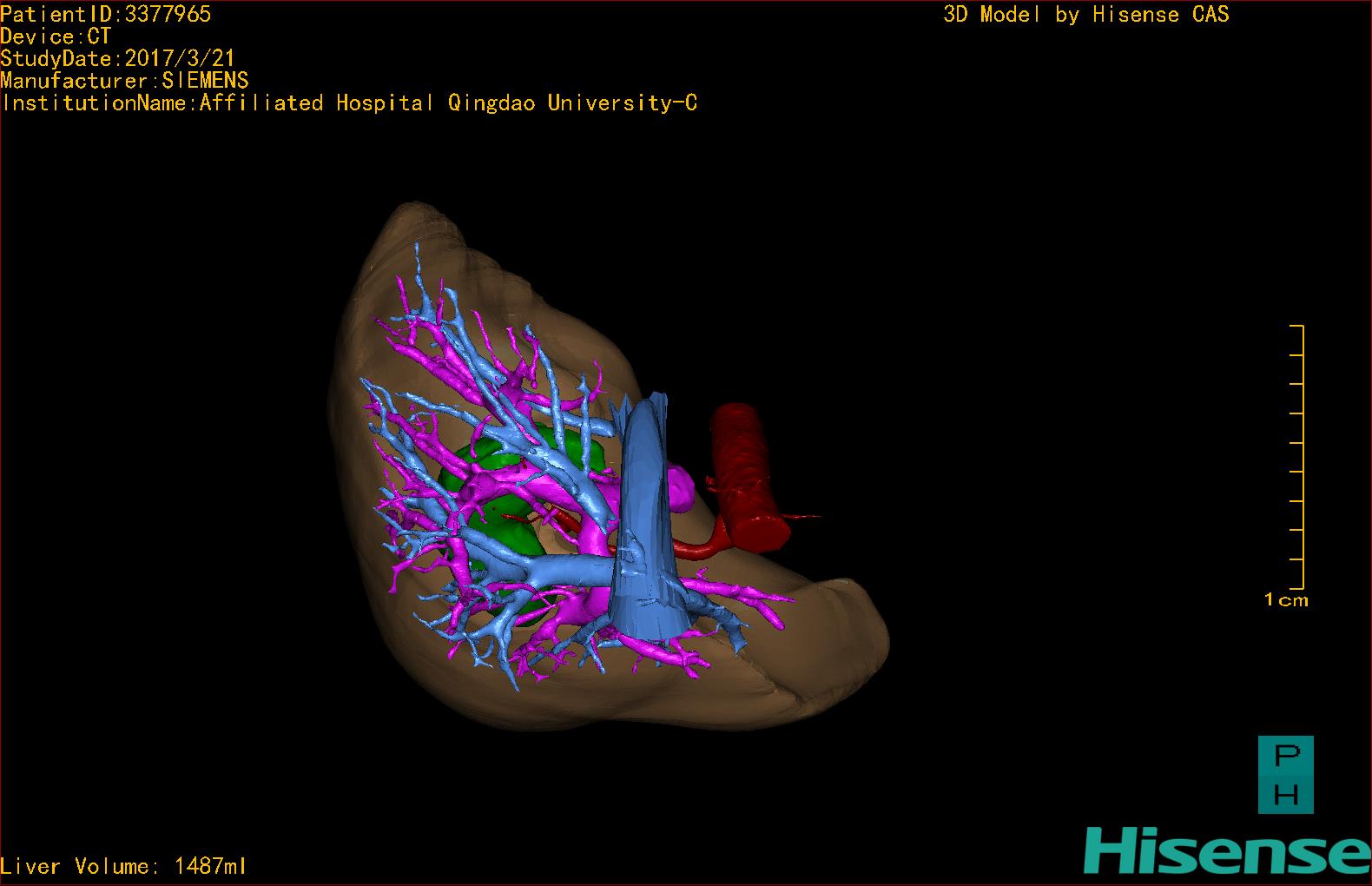Select the Manufacturer:SIEMENS text
Screen dimensions: 1372x886
click(x=125, y=81)
